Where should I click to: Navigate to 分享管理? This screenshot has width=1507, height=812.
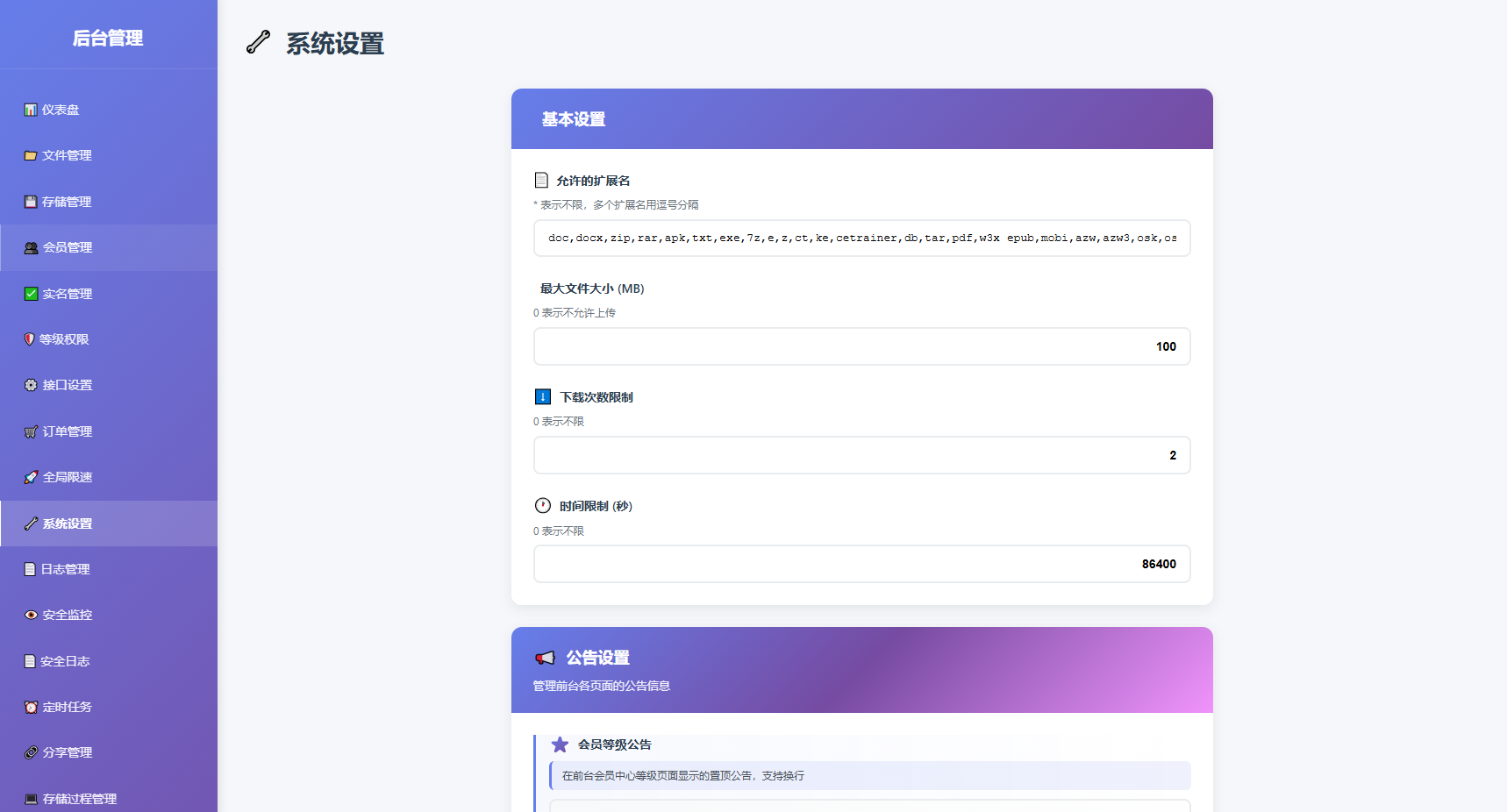(x=66, y=752)
